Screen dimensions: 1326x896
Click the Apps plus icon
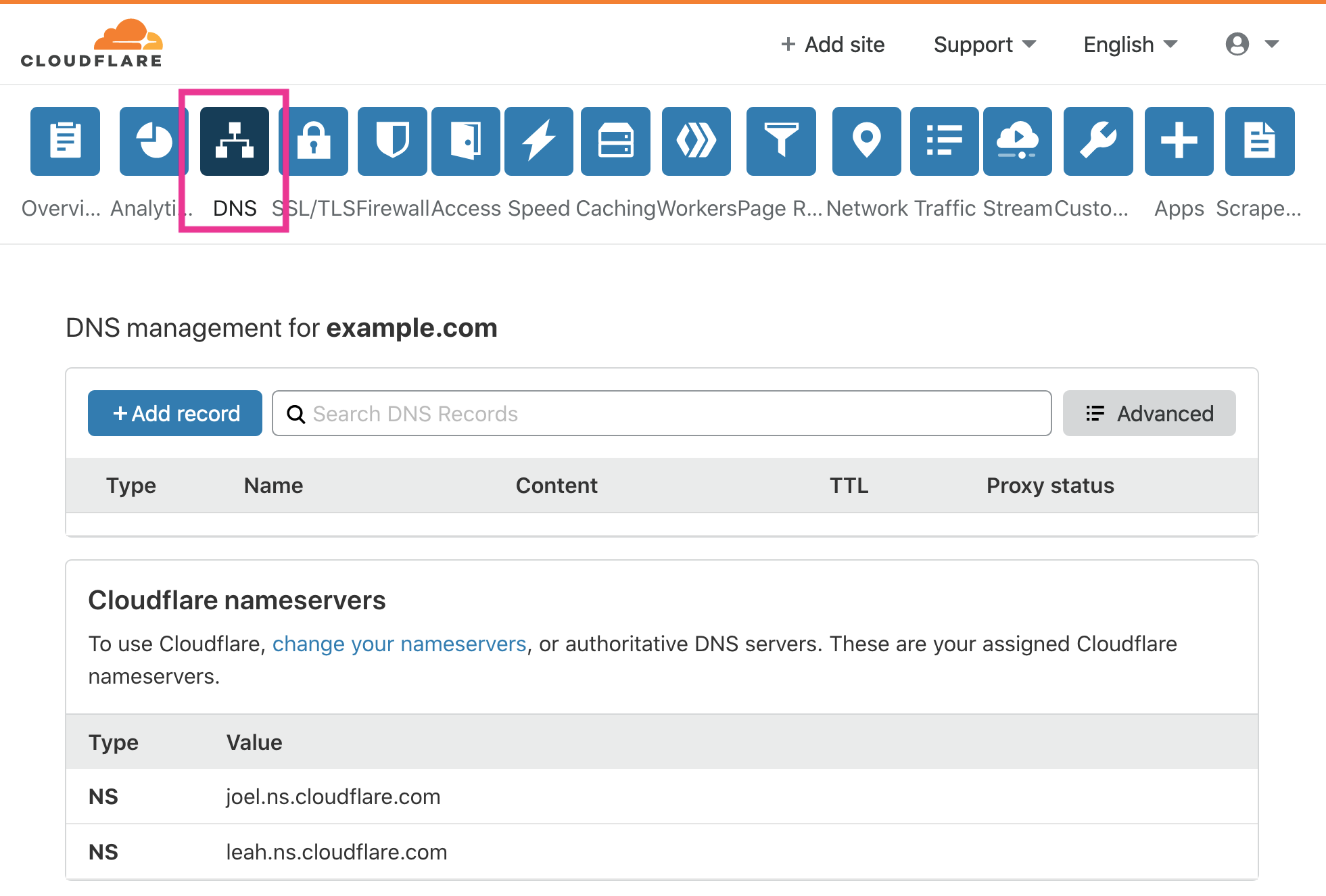click(x=1179, y=141)
